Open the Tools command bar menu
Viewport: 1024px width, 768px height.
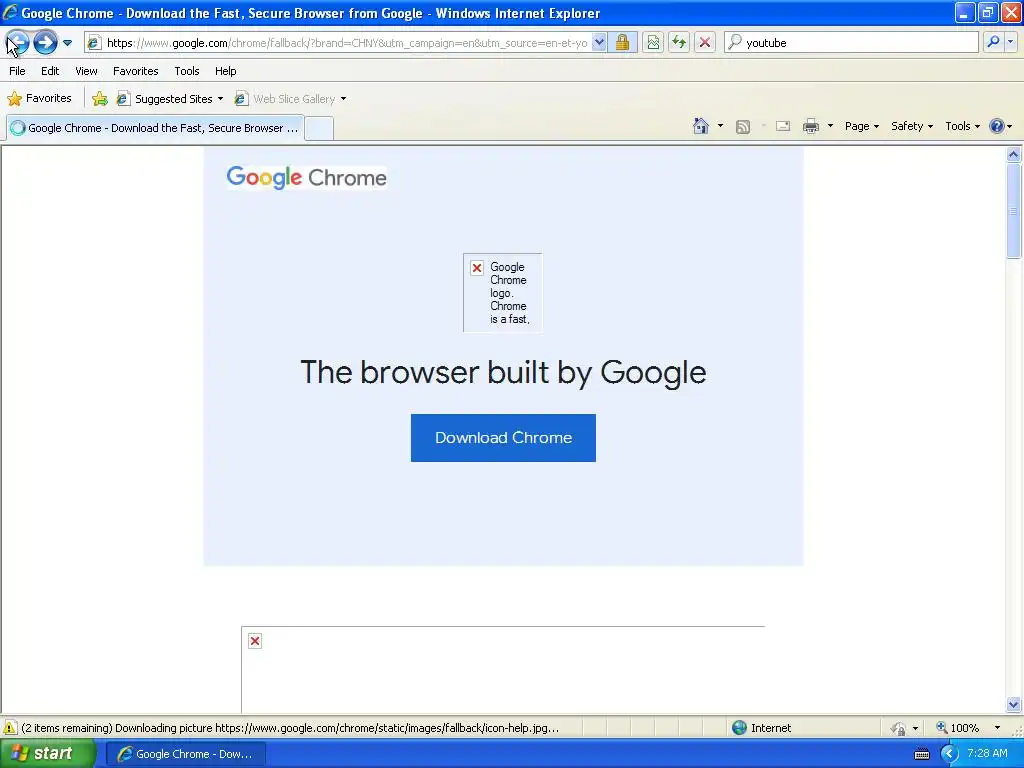pos(963,127)
